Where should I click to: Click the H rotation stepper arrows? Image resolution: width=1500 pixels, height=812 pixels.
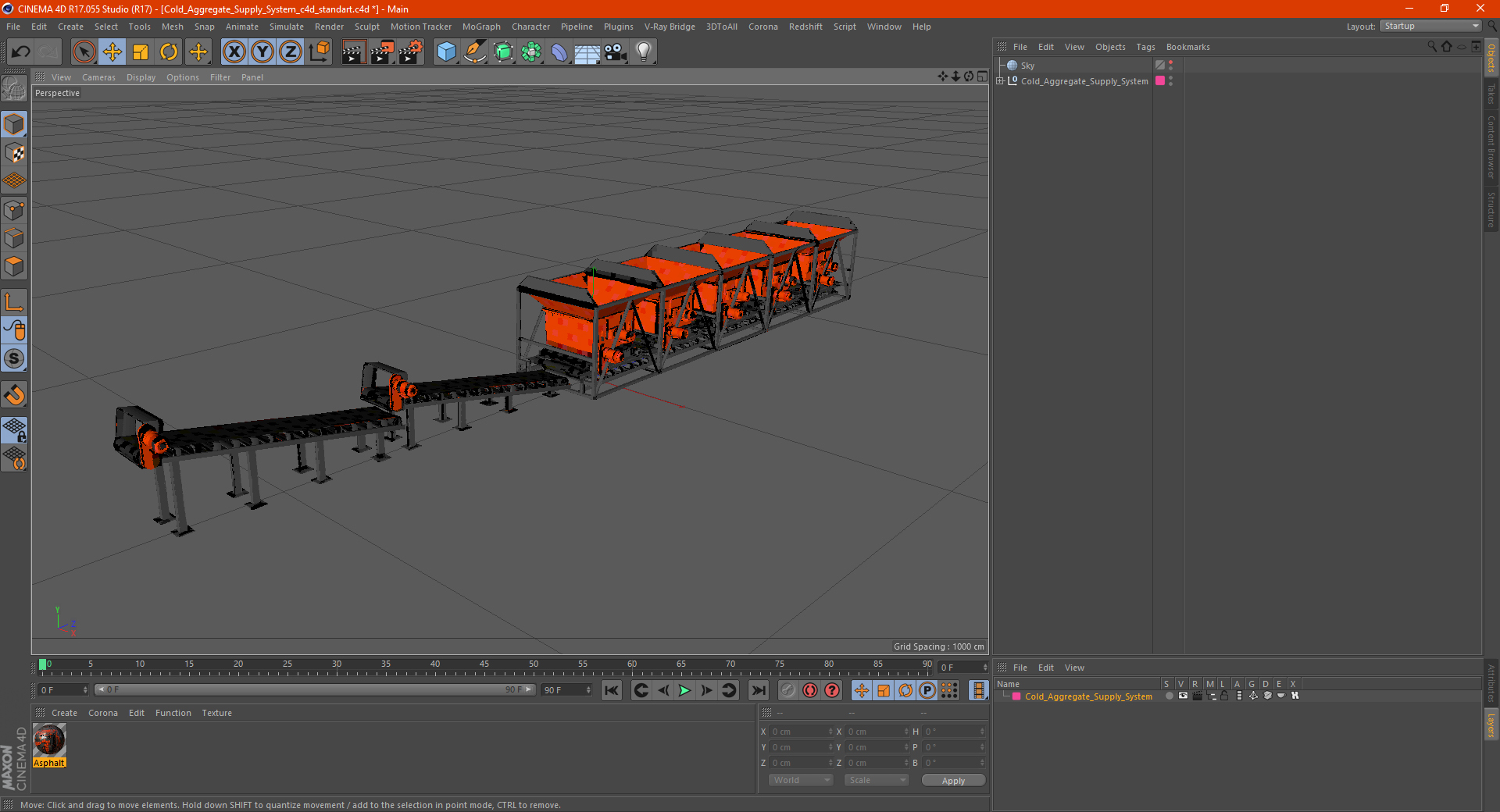click(982, 732)
